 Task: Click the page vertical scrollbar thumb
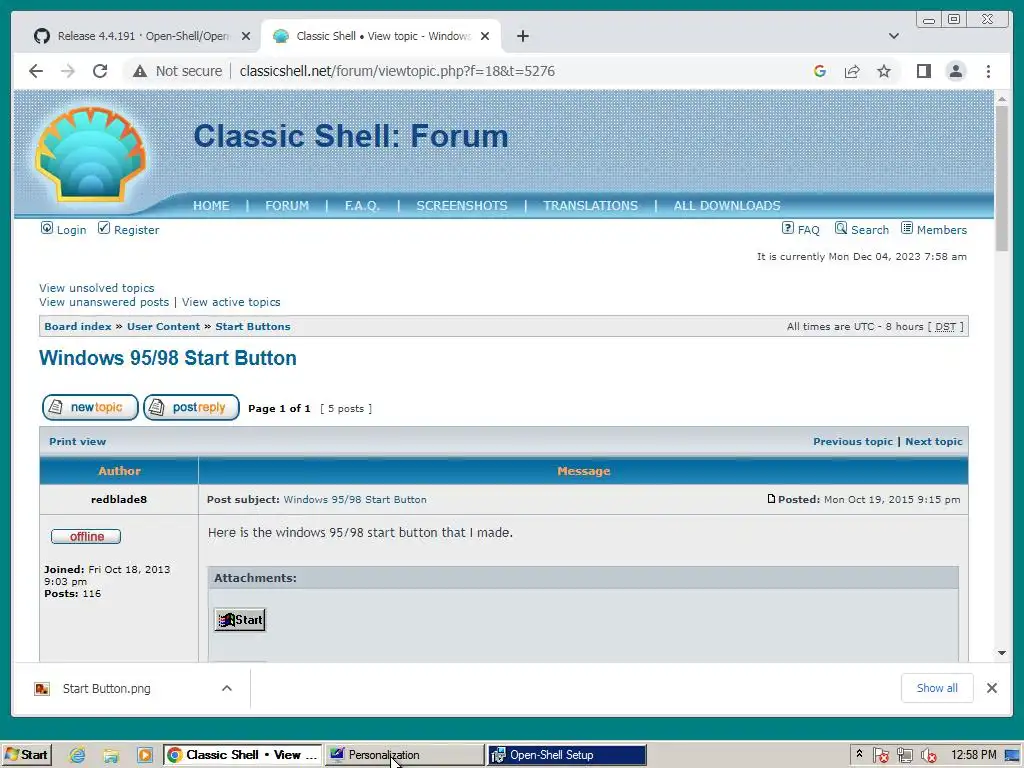coord(1002,178)
